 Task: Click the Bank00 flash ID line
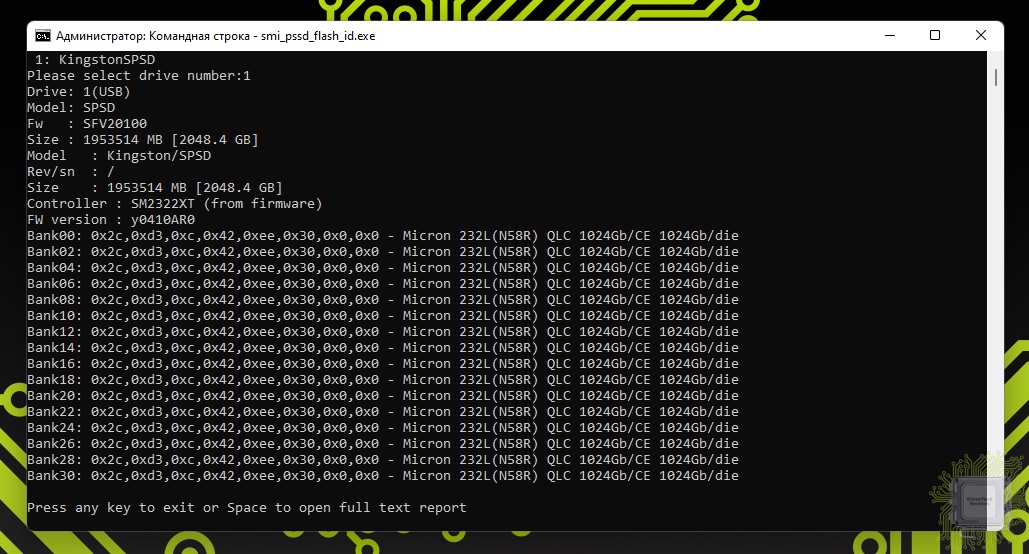(382, 236)
